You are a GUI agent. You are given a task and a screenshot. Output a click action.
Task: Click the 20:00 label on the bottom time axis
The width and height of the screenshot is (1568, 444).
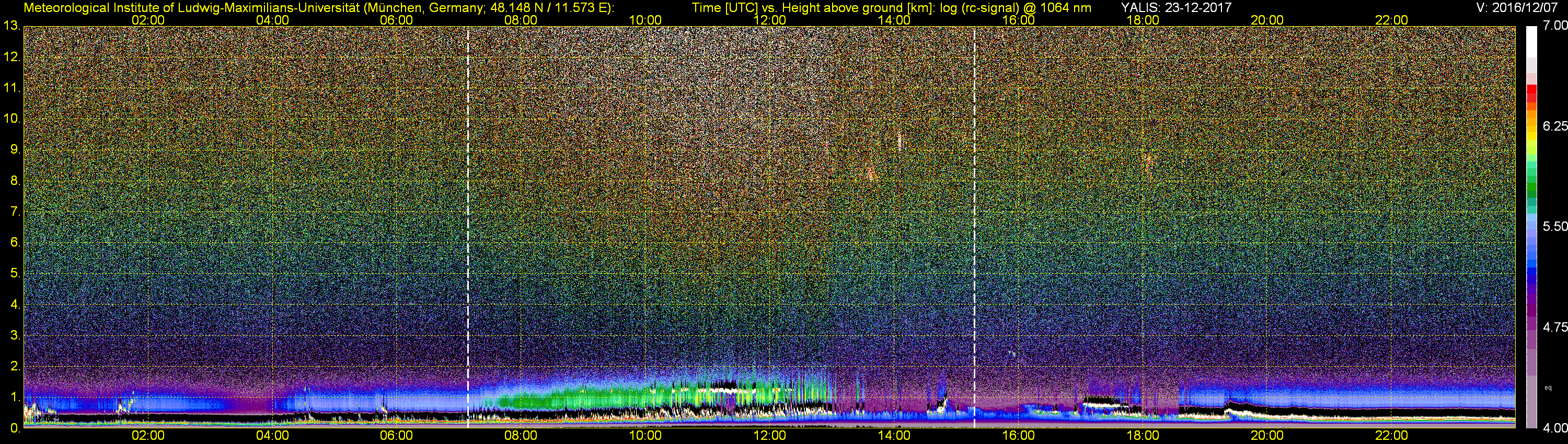[x=1267, y=436]
